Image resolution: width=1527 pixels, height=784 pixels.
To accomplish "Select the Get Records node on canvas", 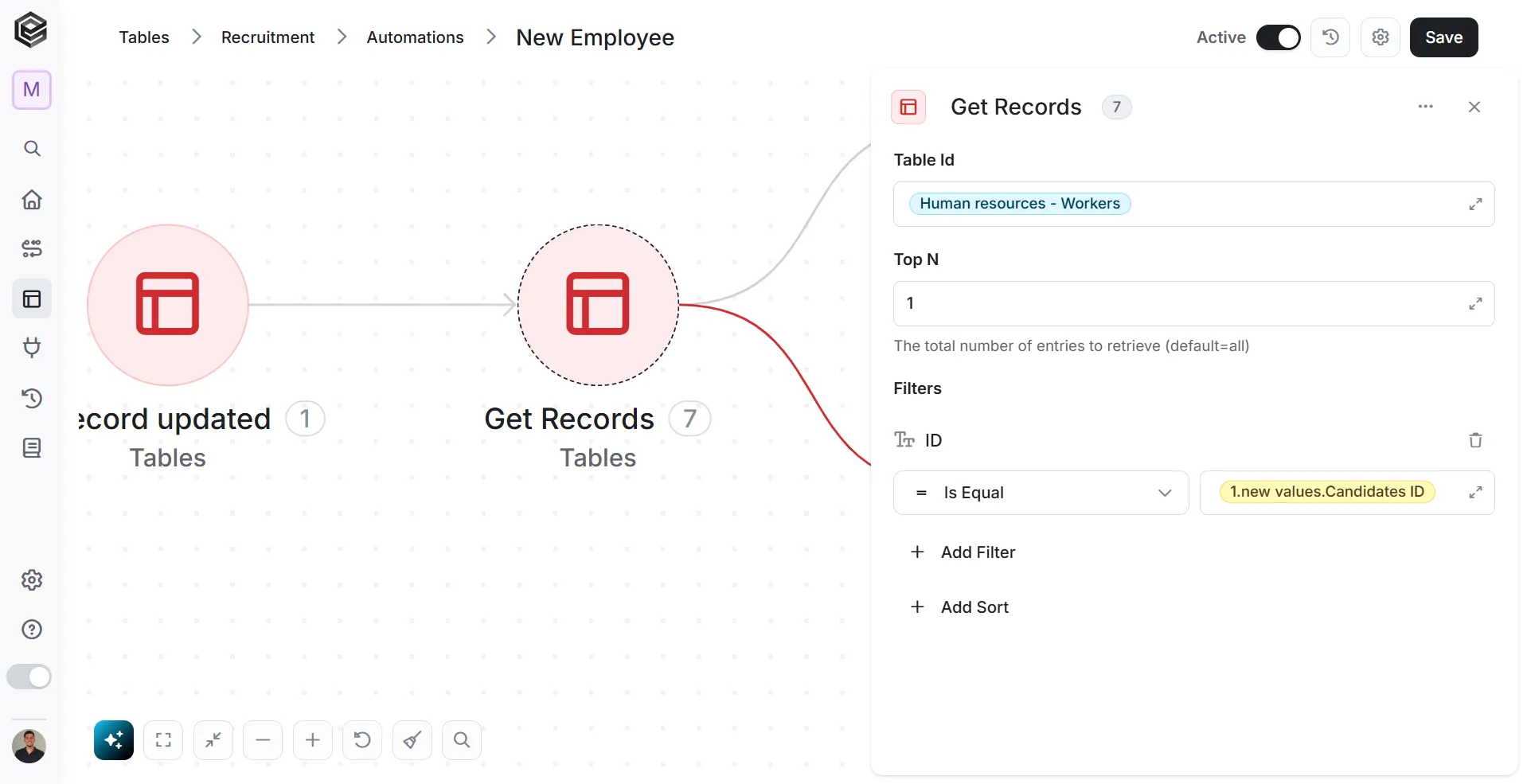I will tap(598, 305).
